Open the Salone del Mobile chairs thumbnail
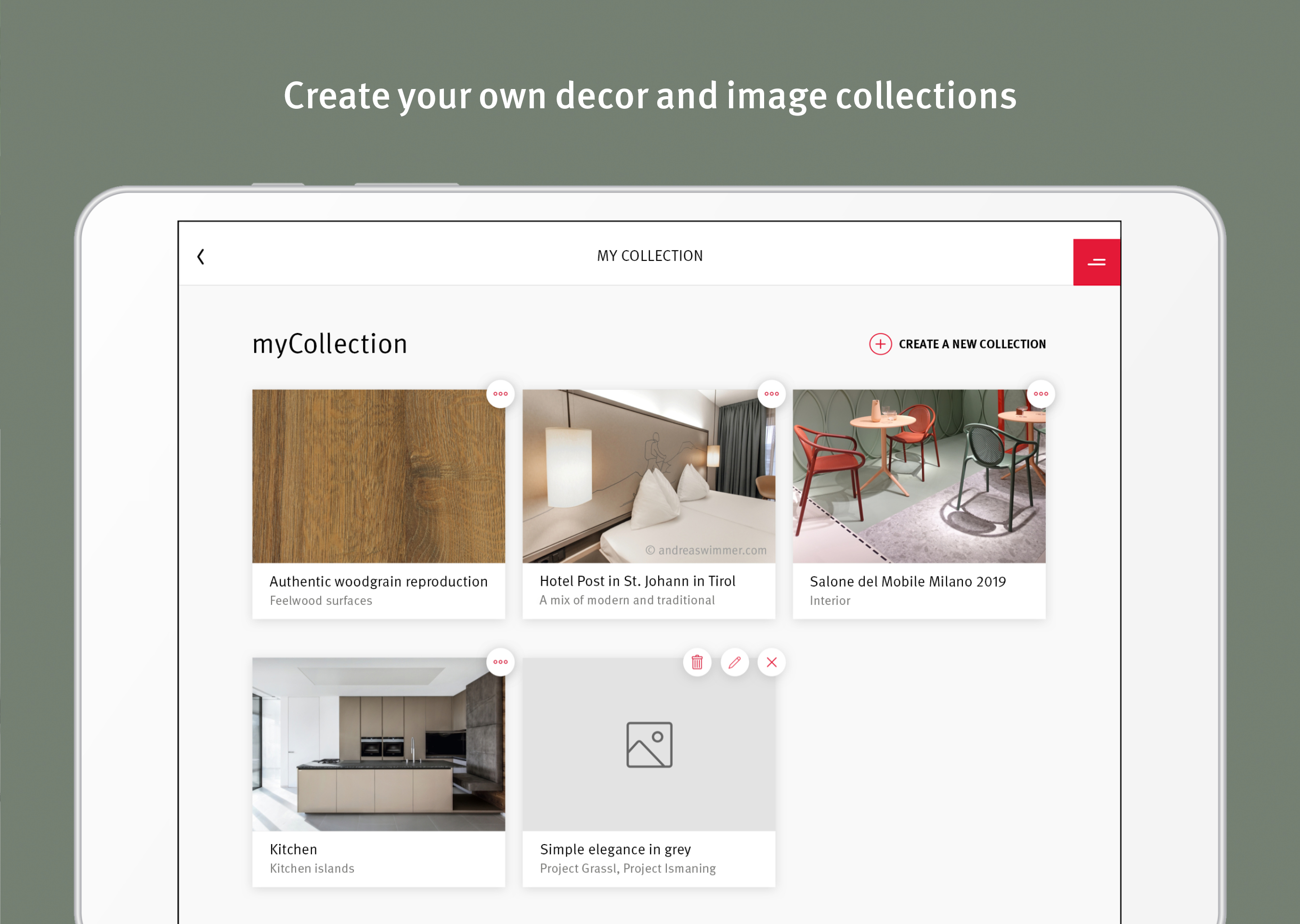Screen dimensions: 1300x924 pos(919,476)
